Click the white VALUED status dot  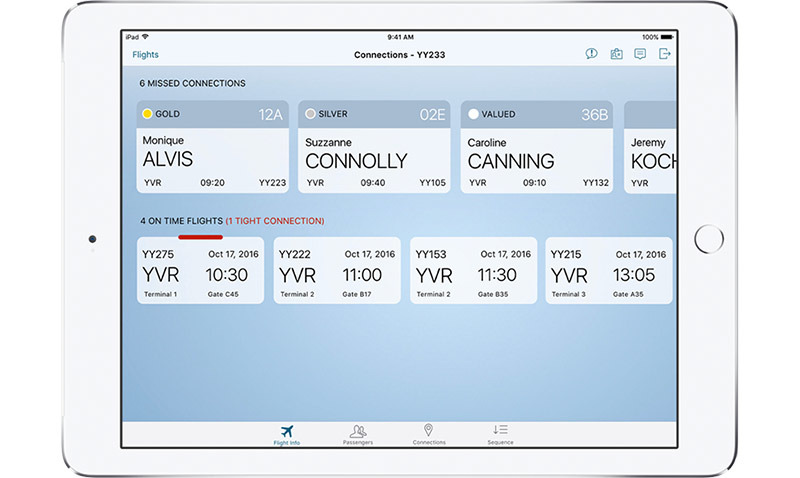[x=473, y=114]
